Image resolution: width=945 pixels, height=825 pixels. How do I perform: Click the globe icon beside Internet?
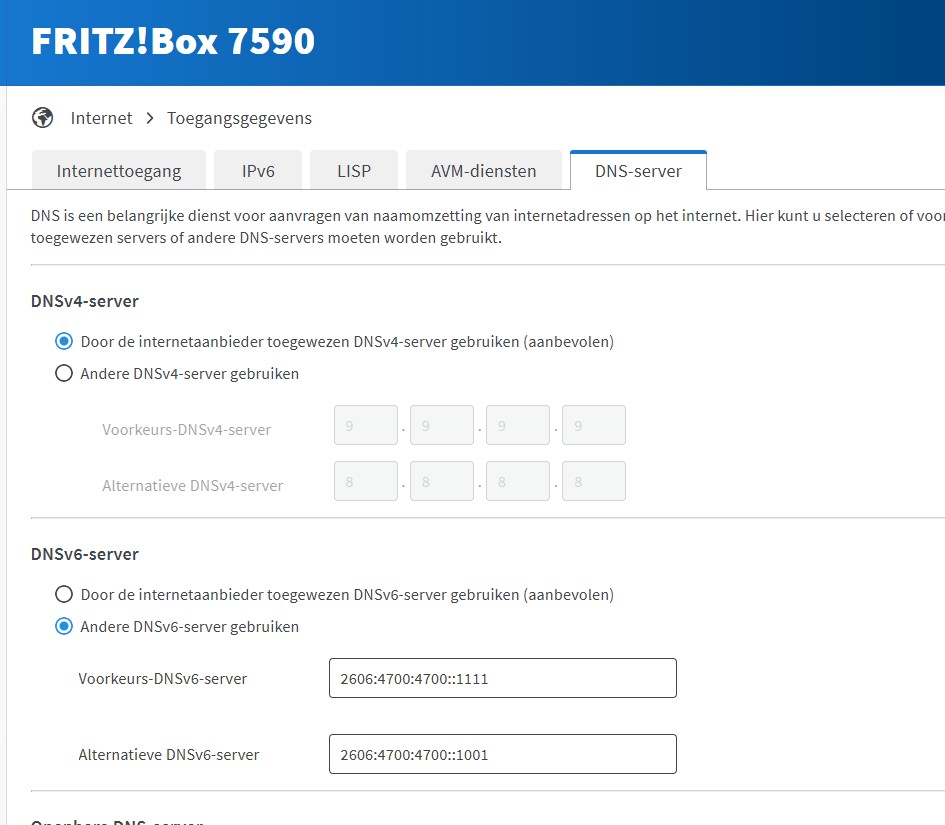click(42, 118)
